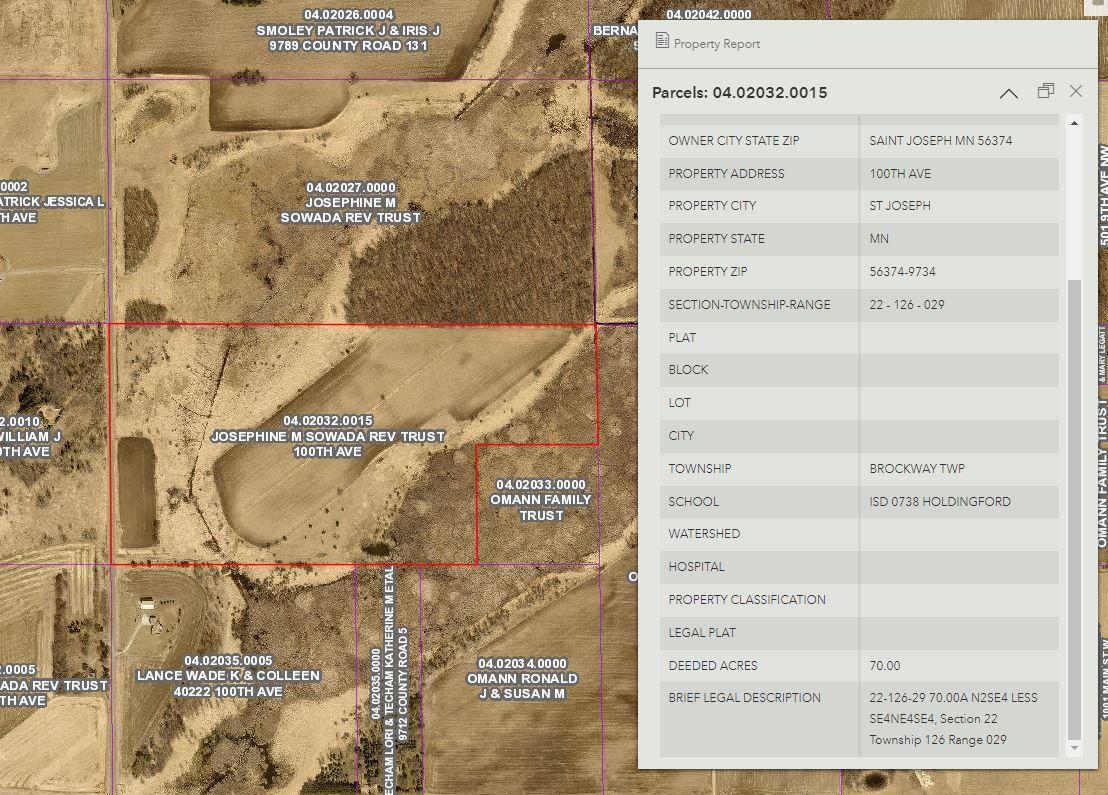Select parcel 04.02033.0000 Omann Family Trust
The image size is (1108, 795).
(x=541, y=500)
